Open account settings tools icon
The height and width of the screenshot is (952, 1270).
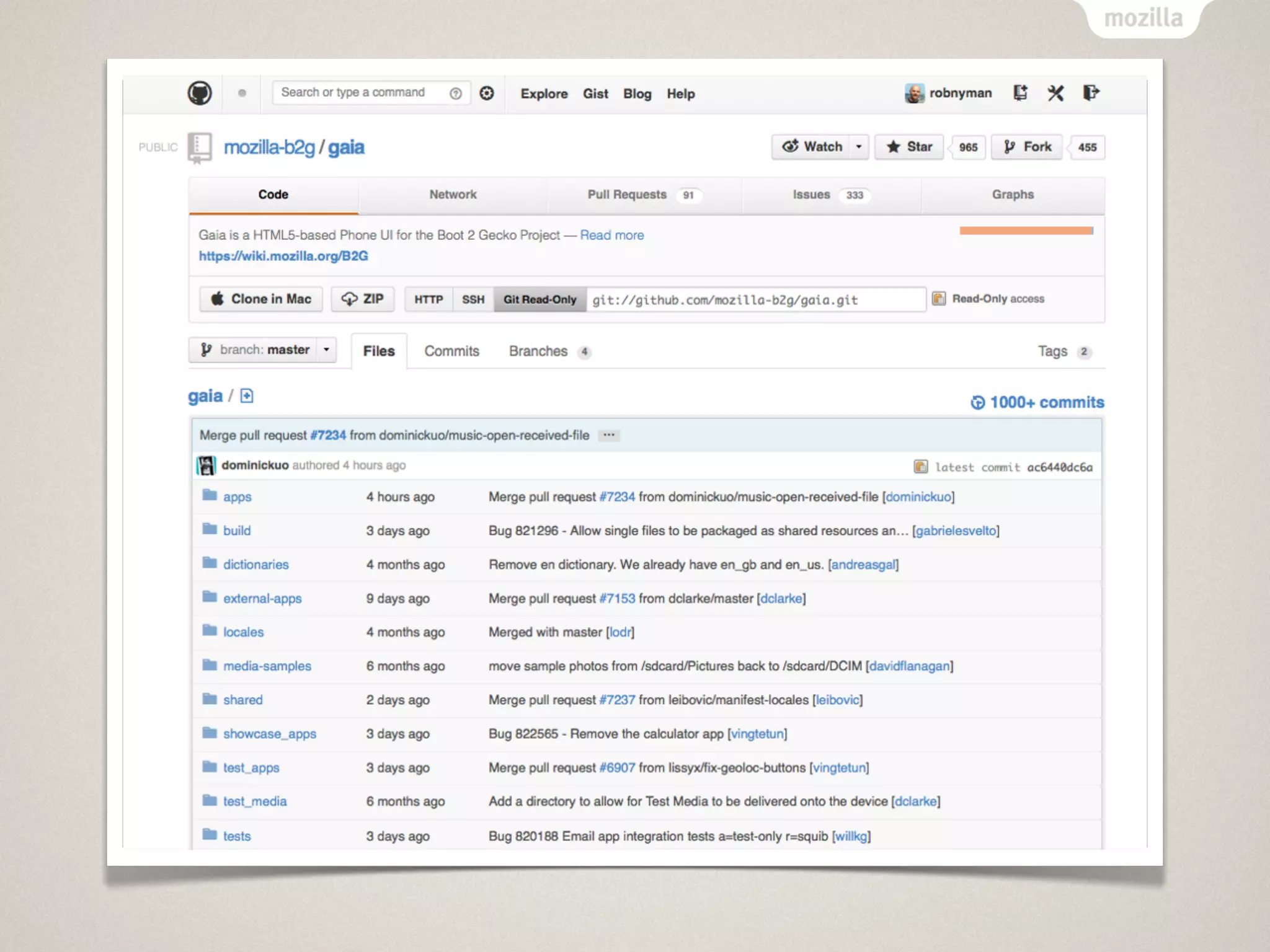pos(1055,93)
